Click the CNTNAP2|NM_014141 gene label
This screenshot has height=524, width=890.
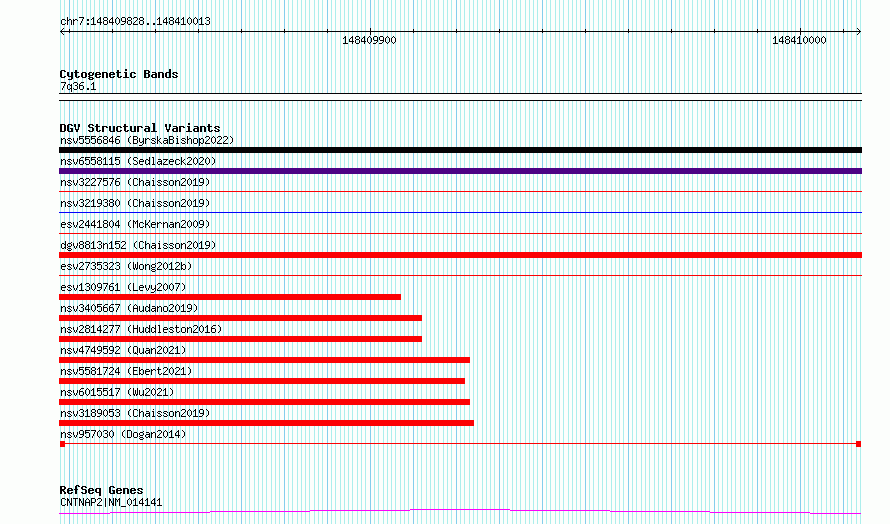pyautogui.click(x=111, y=502)
